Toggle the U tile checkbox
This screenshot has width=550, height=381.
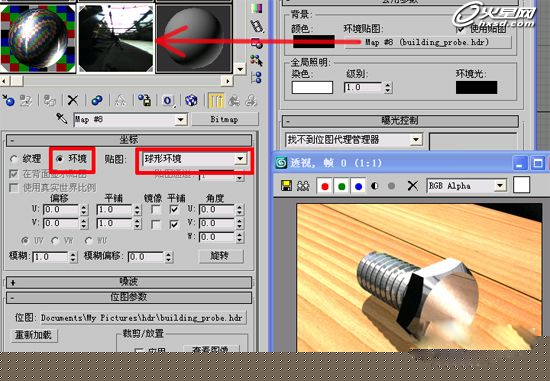[x=174, y=210]
